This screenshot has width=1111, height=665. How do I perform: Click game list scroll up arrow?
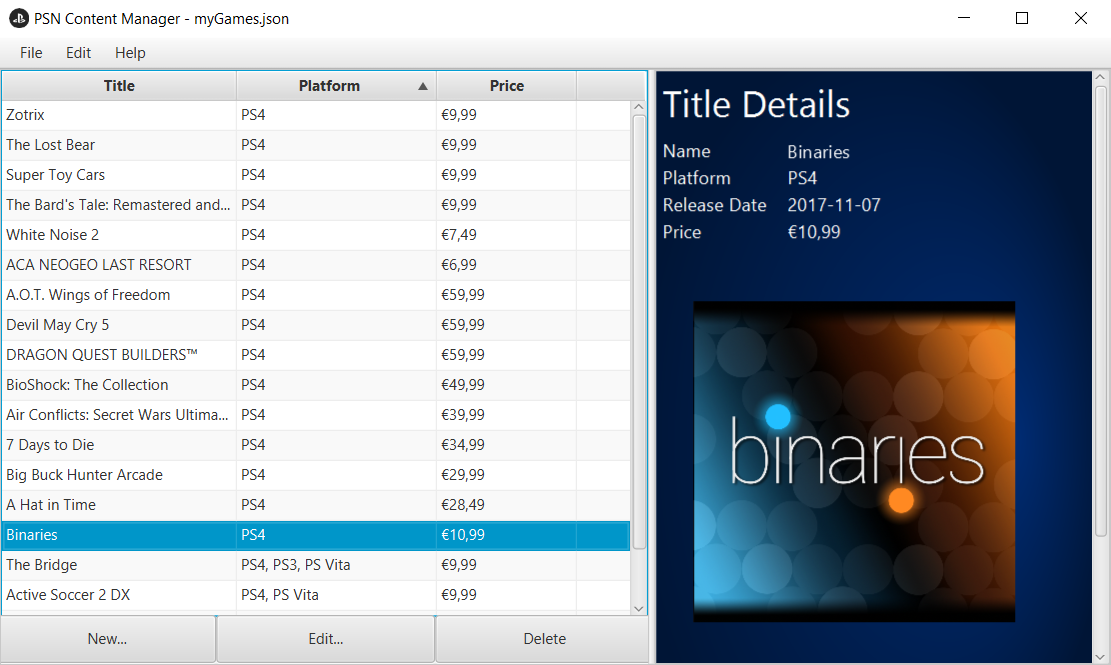638,108
